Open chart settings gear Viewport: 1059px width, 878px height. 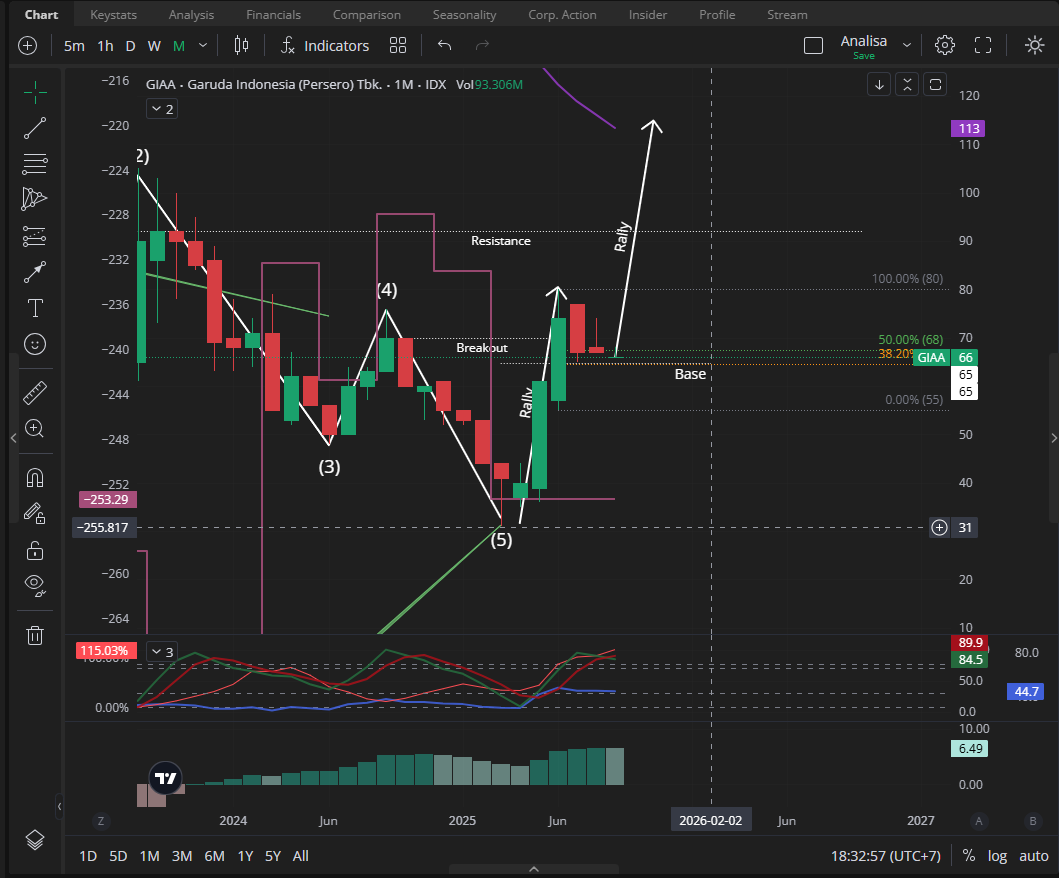pos(944,46)
